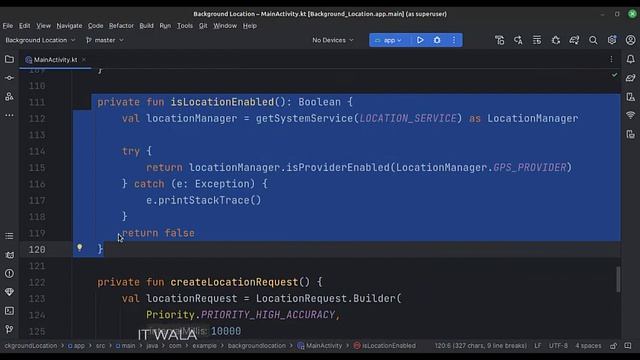Click the Attach Debugger toolbar icon
Image resolution: width=640 pixels, height=360 pixels.
(x=556, y=40)
